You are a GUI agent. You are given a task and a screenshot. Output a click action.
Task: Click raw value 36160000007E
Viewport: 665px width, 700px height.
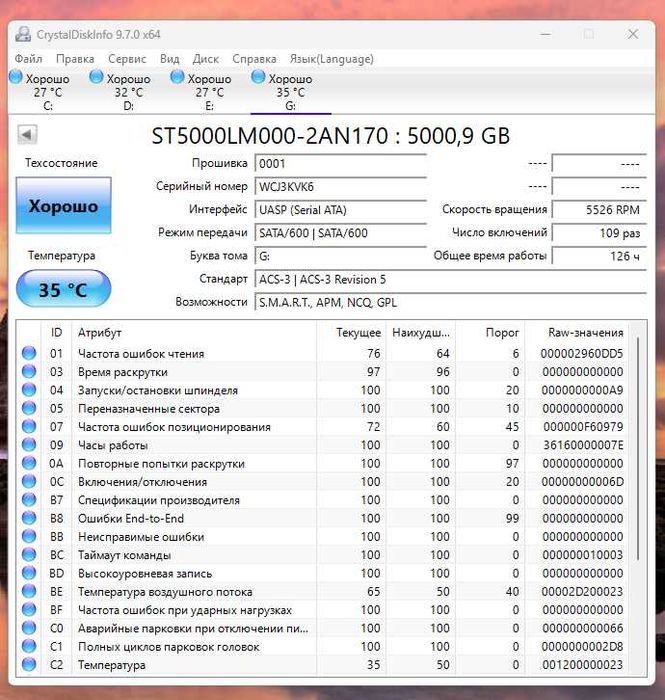pyautogui.click(x=583, y=445)
